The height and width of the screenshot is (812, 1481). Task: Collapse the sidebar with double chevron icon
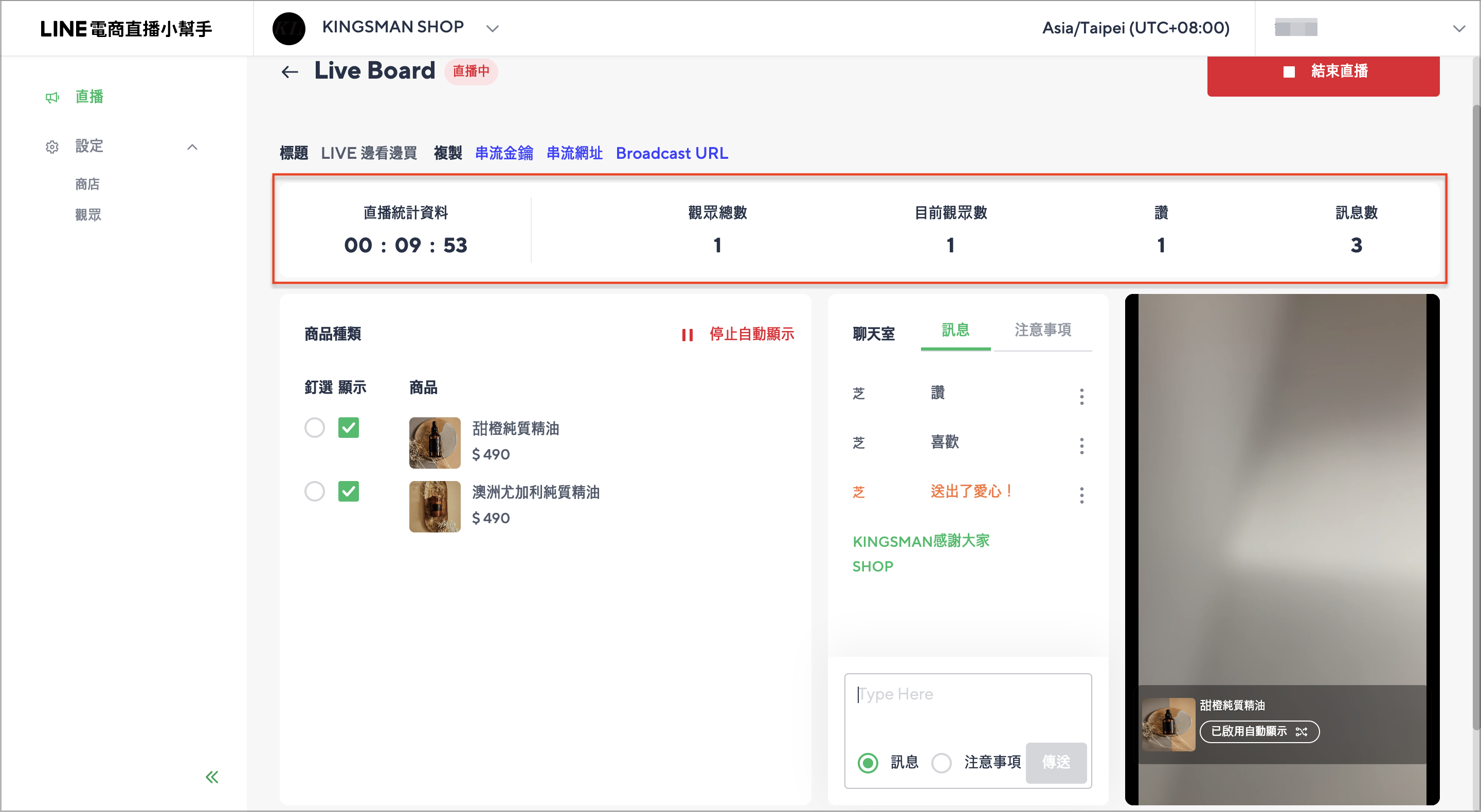[212, 777]
